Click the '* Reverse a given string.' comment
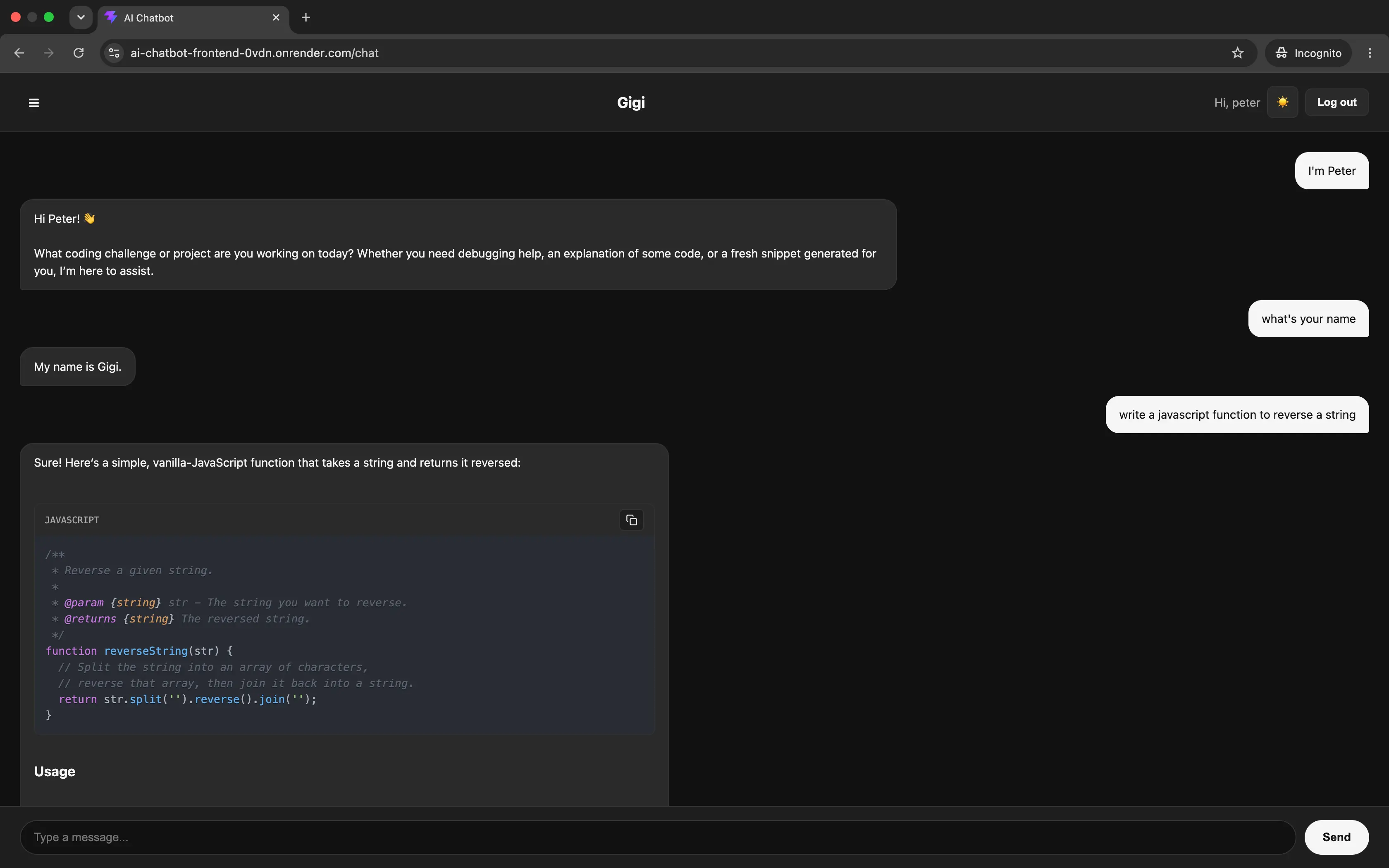 pyautogui.click(x=132, y=571)
